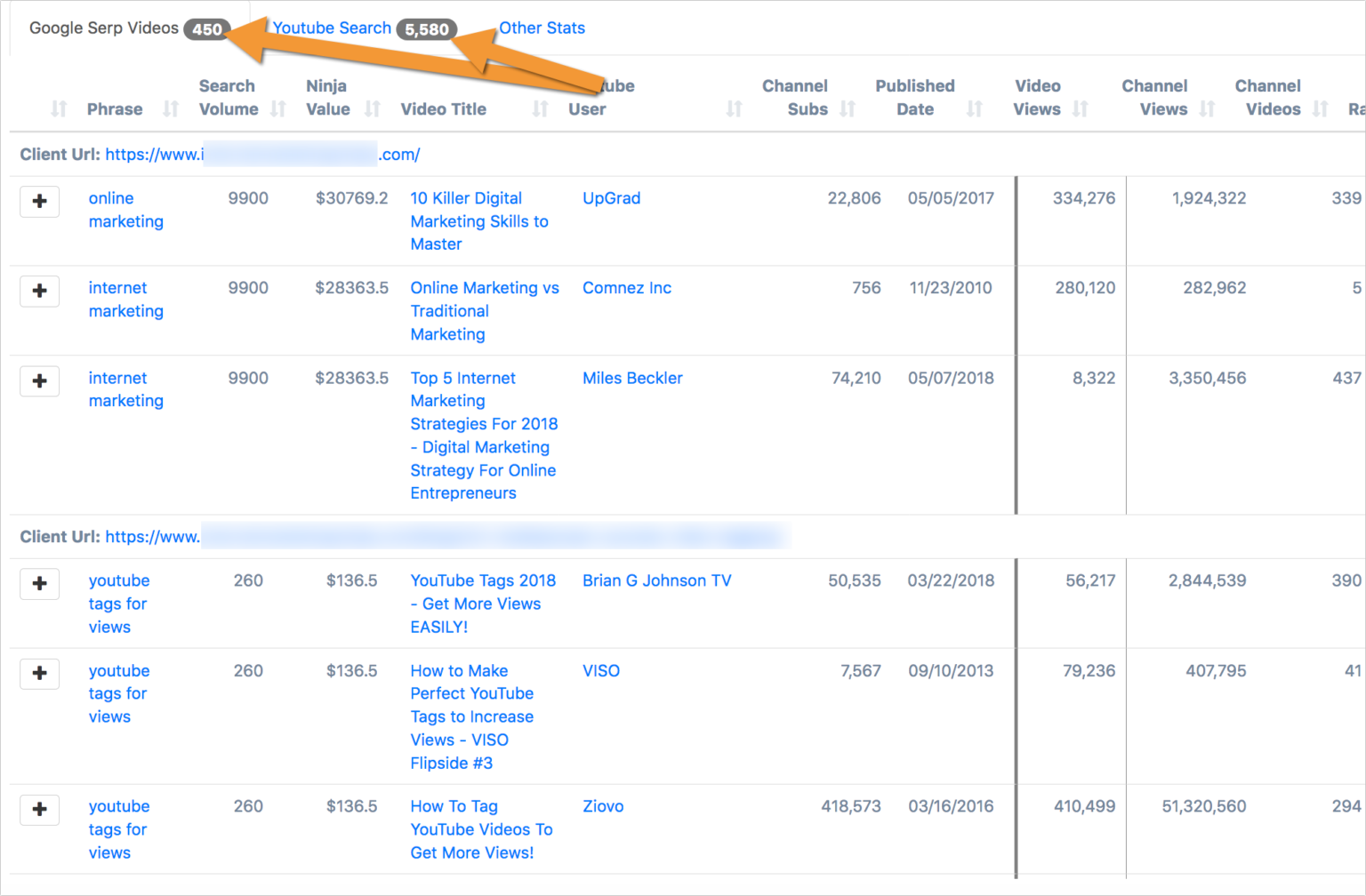Viewport: 1366px width, 896px height.
Task: Open the 10 Killer Digital Marketing Skills video
Action: coord(478,221)
